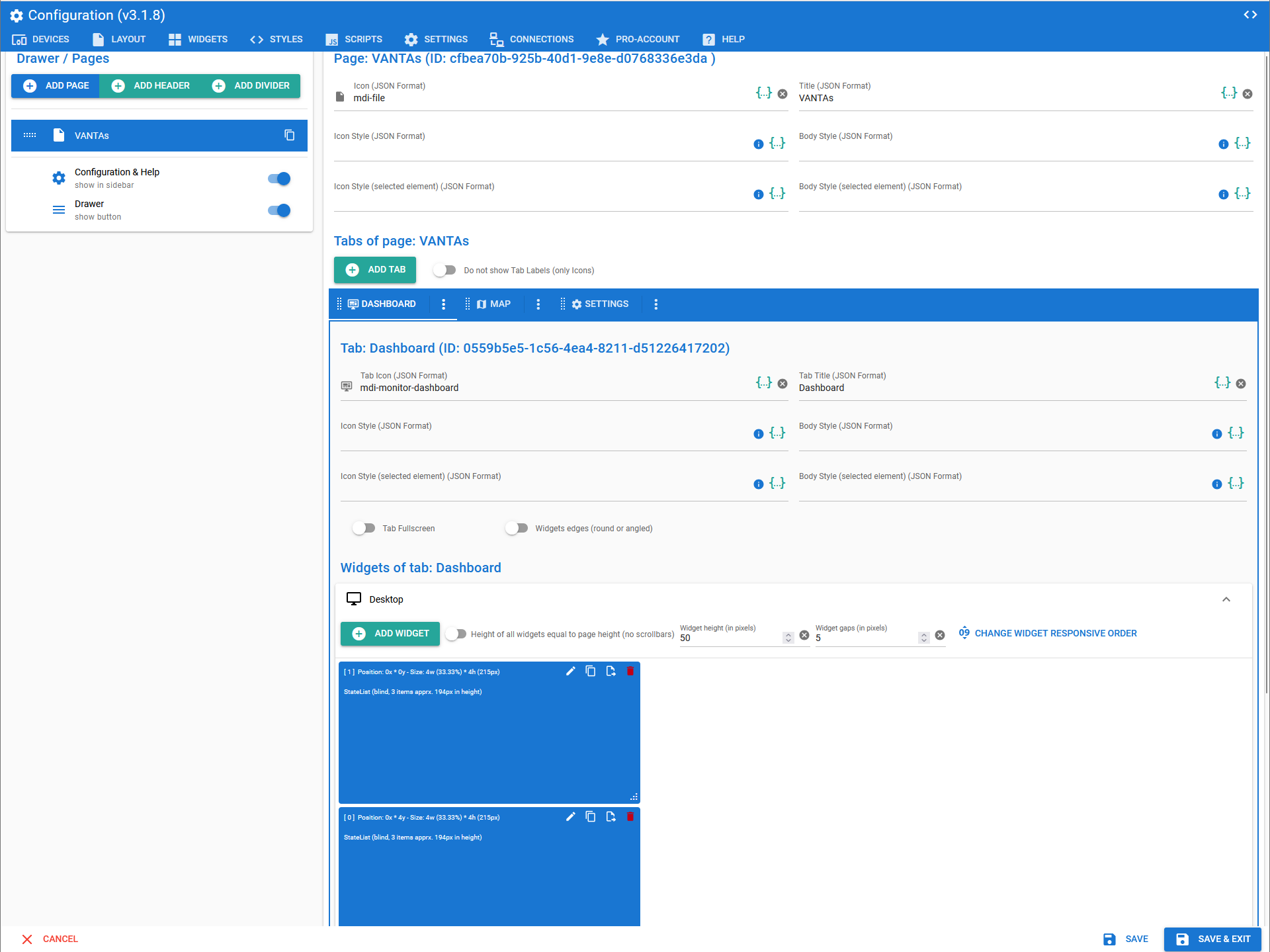Image resolution: width=1270 pixels, height=952 pixels.
Task: Show info for the page Icon Style field
Action: [759, 144]
